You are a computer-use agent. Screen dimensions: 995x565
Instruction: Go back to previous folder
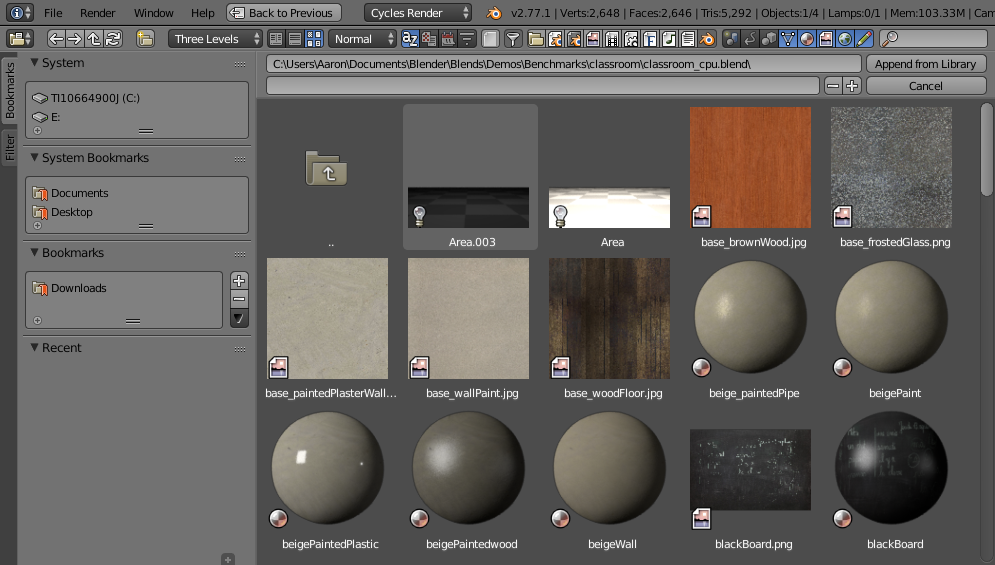pyautogui.click(x=56, y=39)
